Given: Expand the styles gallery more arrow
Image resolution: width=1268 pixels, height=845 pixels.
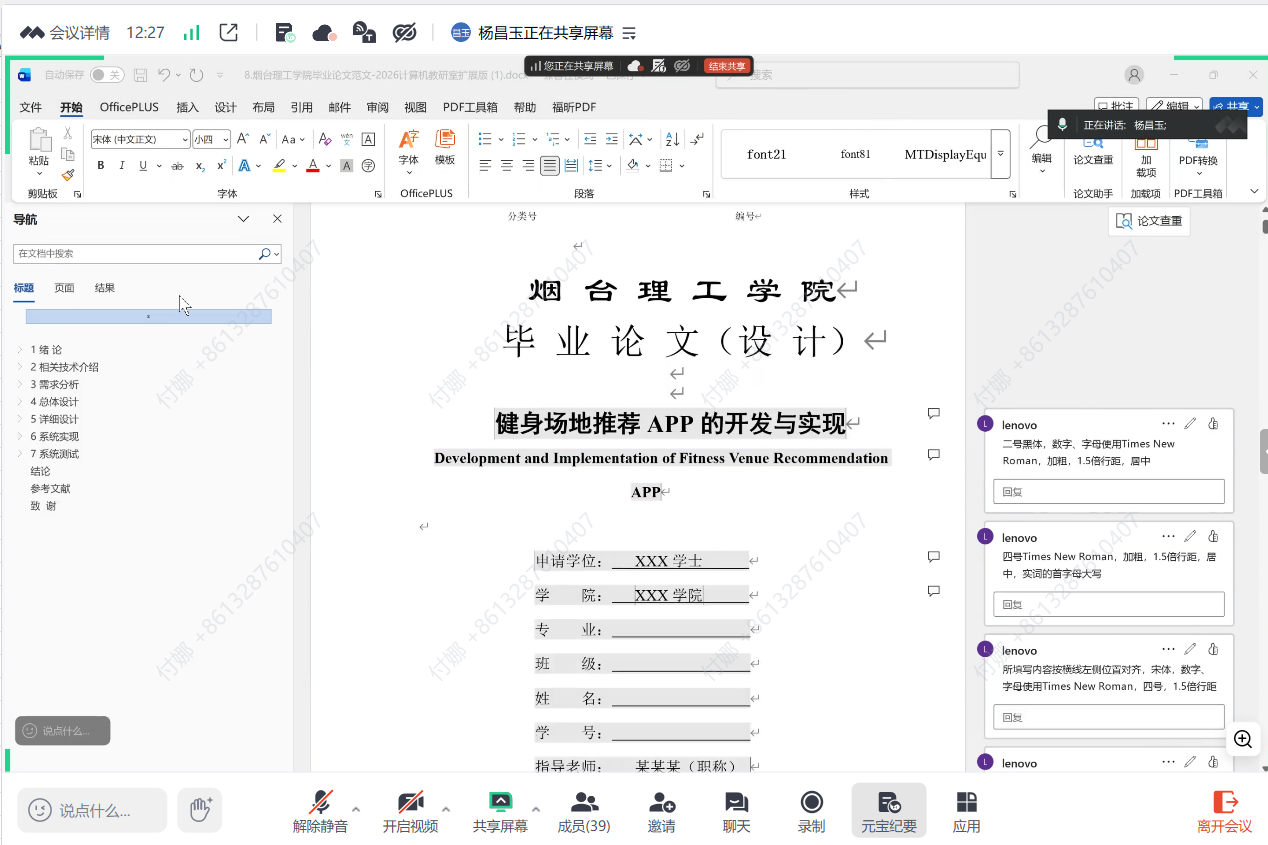Looking at the screenshot, I should point(1000,154).
